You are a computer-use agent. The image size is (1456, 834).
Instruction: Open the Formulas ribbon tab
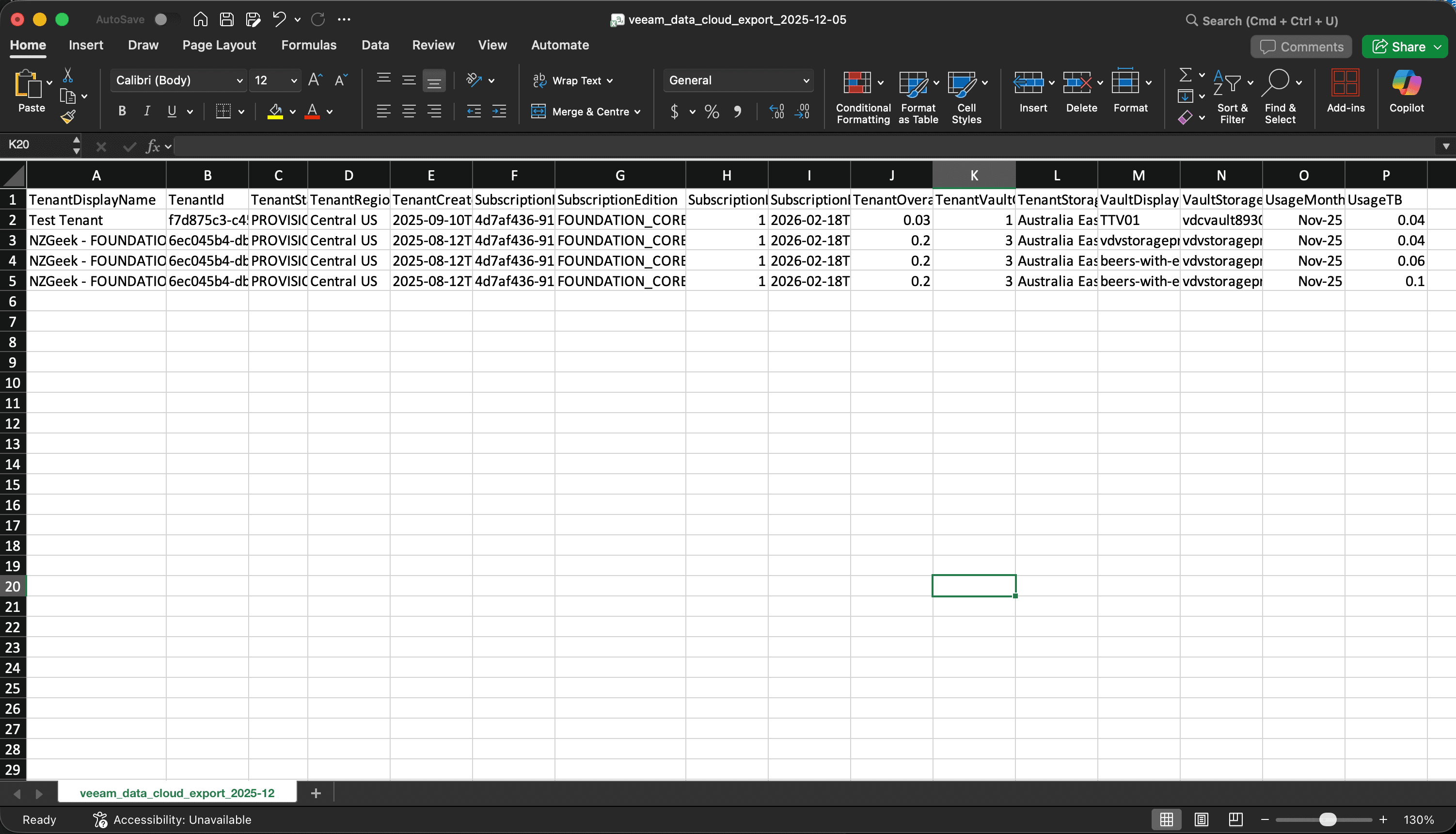(x=309, y=45)
